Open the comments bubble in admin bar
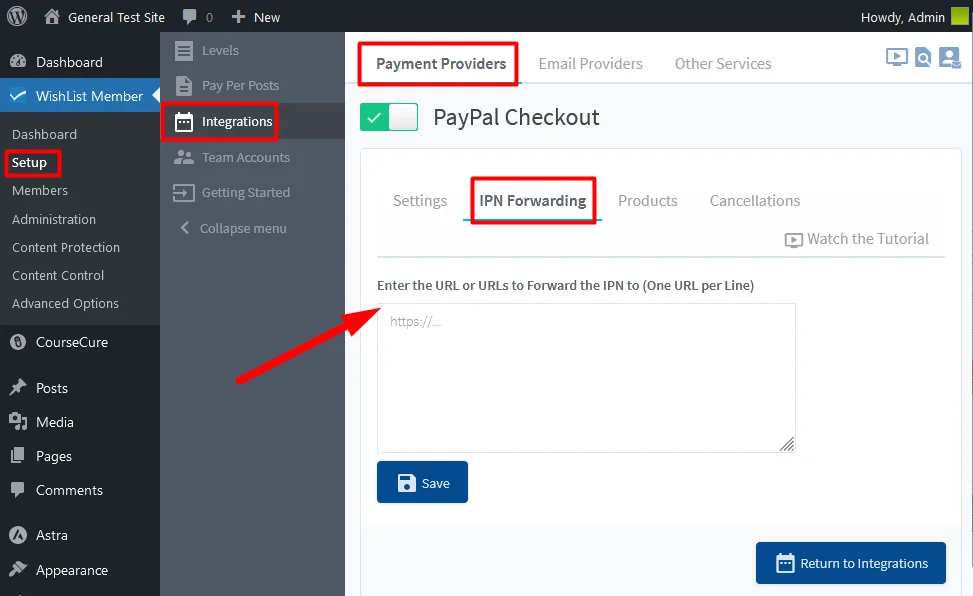The height and width of the screenshot is (596, 973). coord(190,17)
